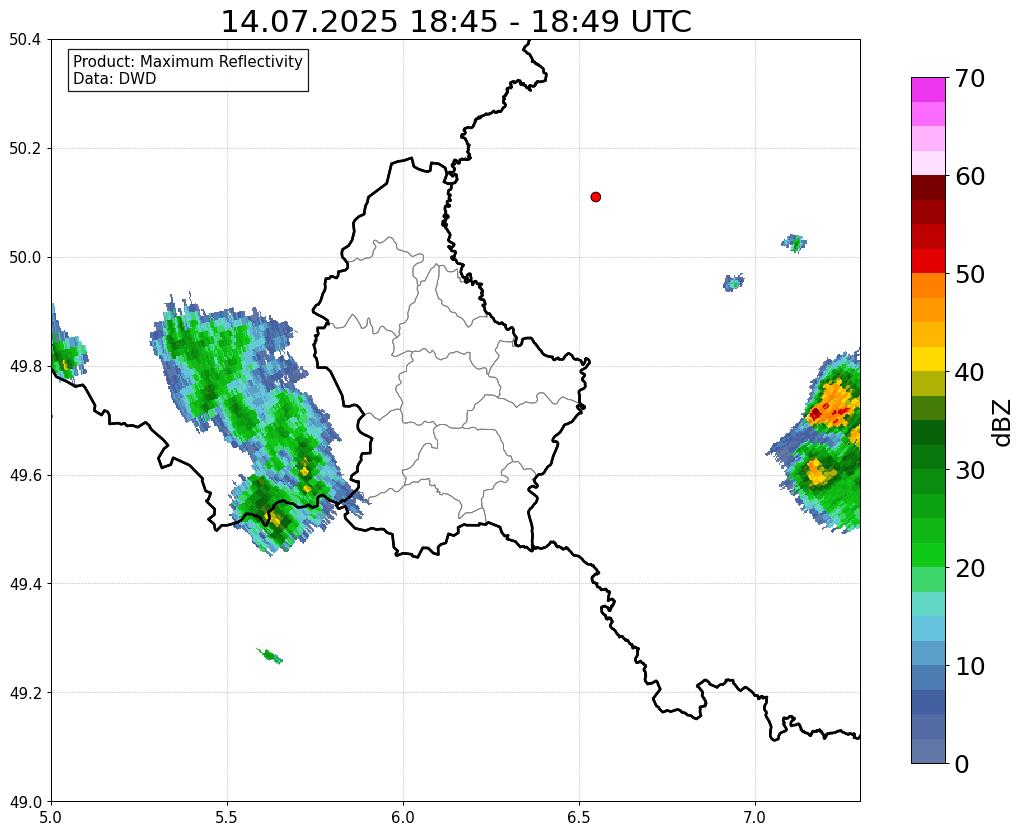This screenshot has width=1023, height=834.
Task: Click the longitude 5.0 axis label
Action: point(51,817)
